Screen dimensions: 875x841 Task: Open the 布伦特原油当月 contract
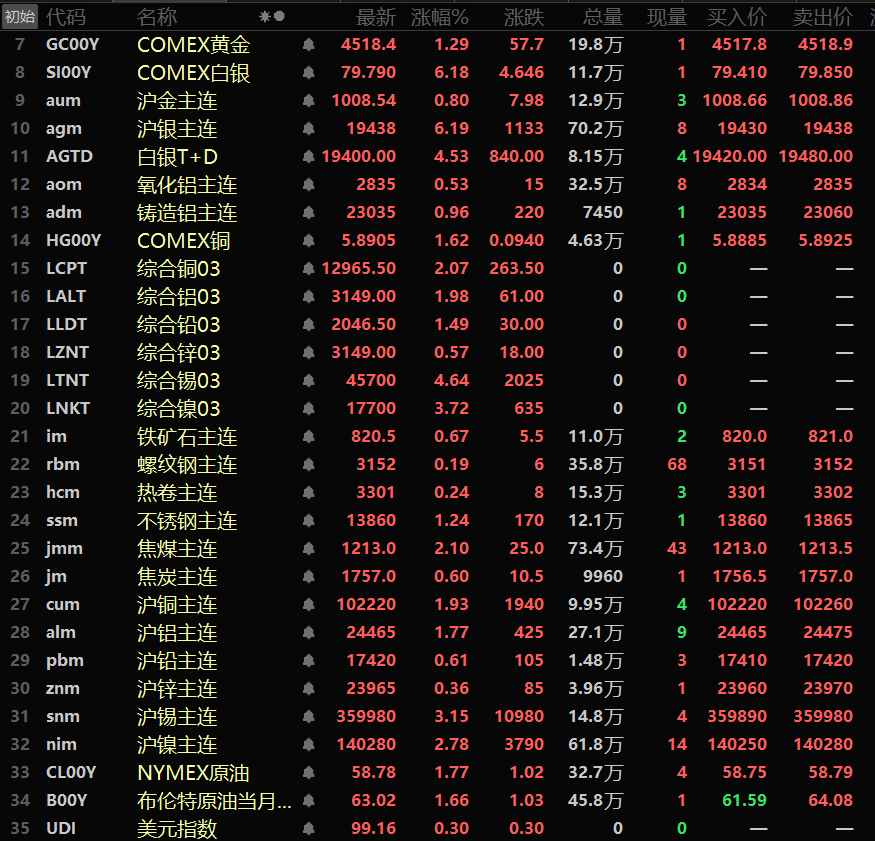[214, 801]
